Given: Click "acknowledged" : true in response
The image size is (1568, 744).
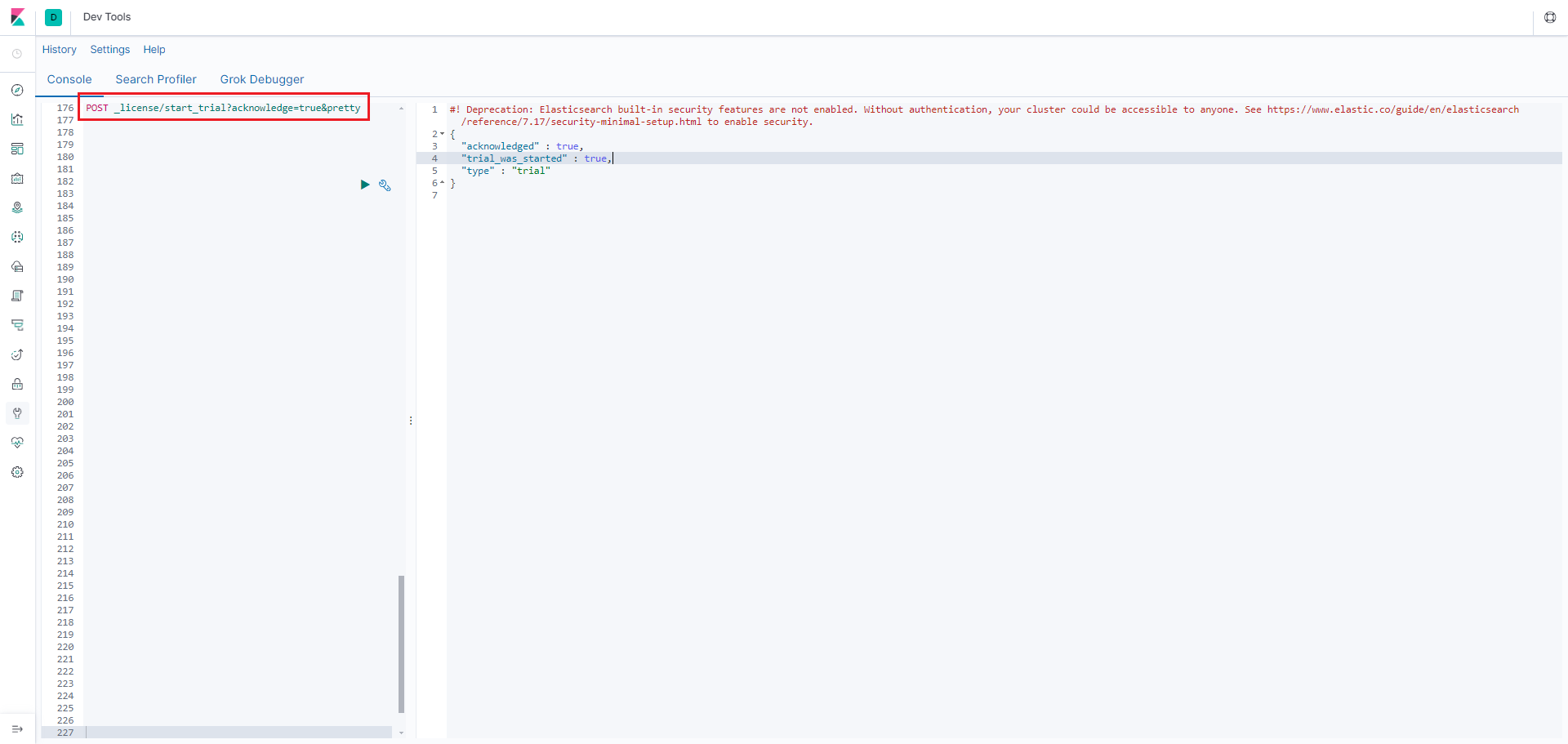Looking at the screenshot, I should (523, 146).
